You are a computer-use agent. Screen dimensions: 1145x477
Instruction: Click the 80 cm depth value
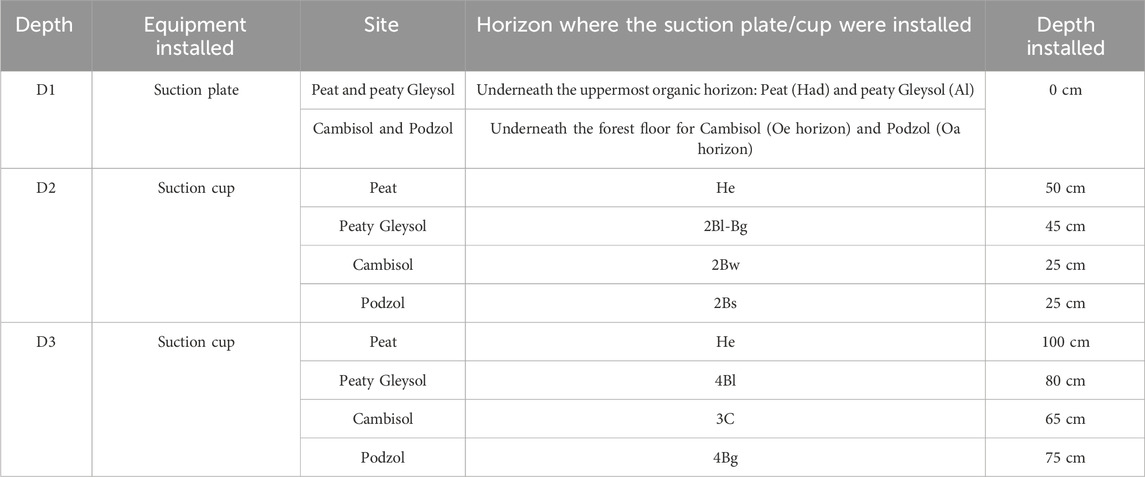tap(1065, 381)
